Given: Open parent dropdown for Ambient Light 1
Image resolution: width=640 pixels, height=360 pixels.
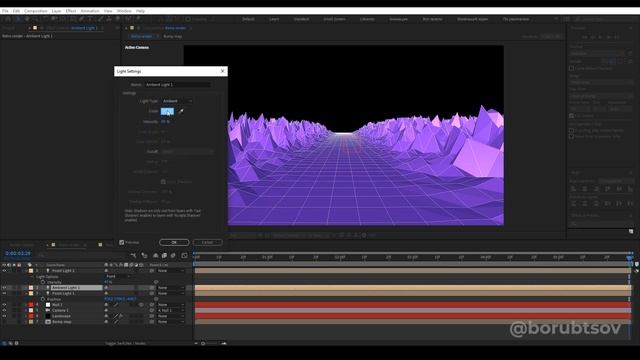Looking at the screenshot, I should coord(171,288).
